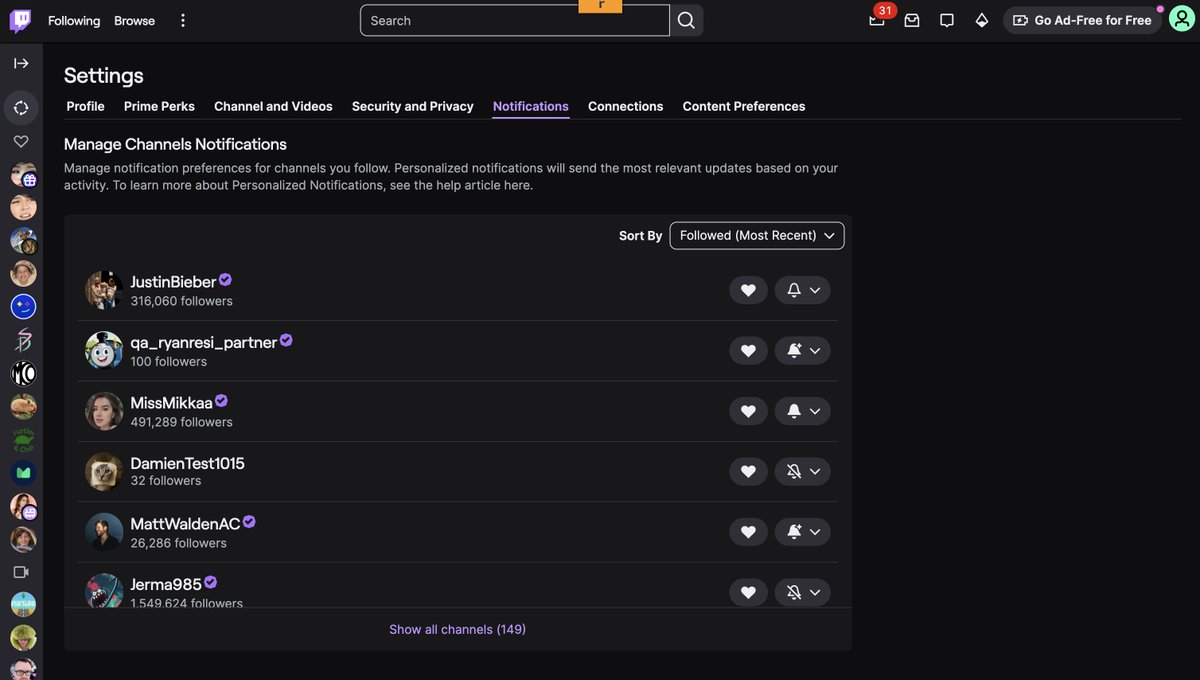Click qa_ryanresi_partner's snowman avatar thumbnail

[x=104, y=351]
